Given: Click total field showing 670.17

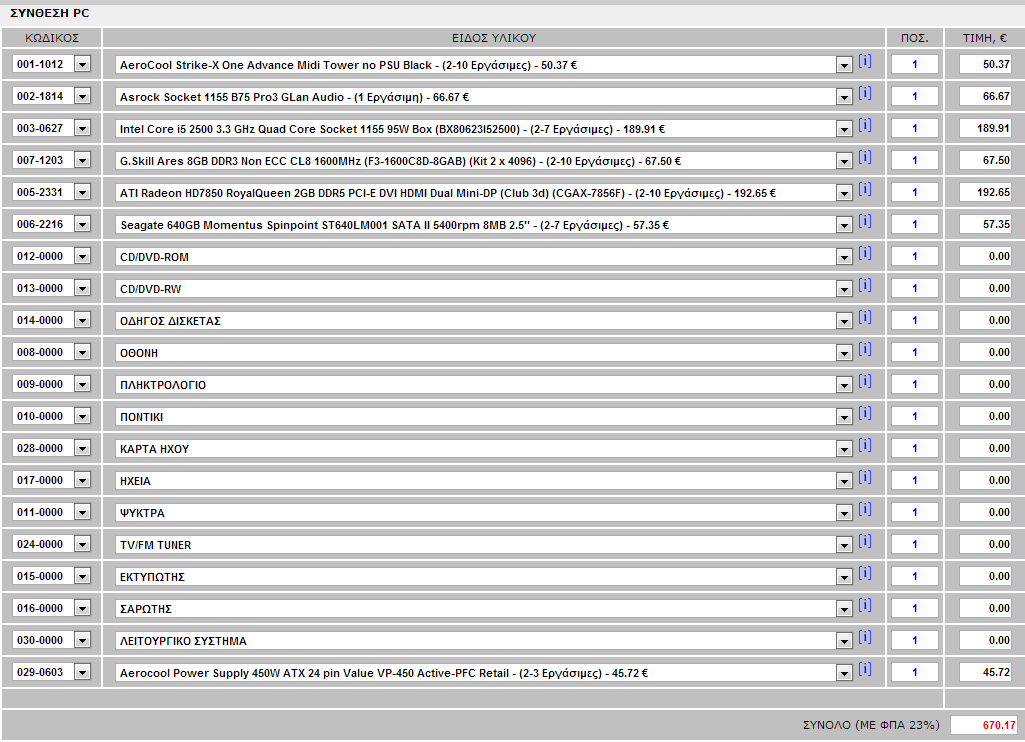Looking at the screenshot, I should (x=984, y=725).
